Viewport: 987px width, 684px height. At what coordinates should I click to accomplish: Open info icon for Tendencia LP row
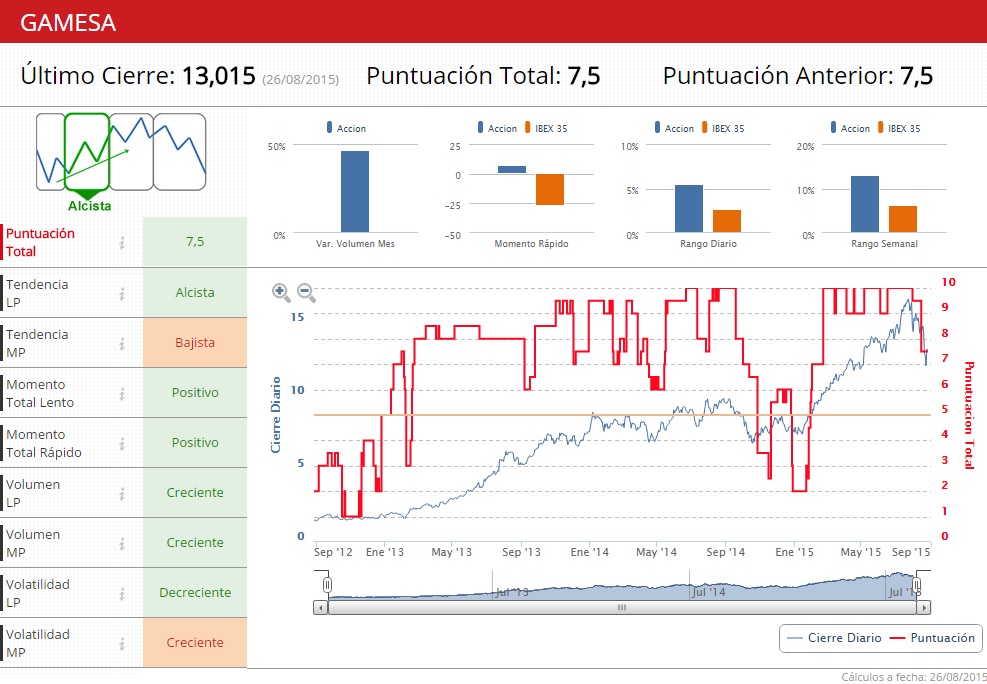122,293
